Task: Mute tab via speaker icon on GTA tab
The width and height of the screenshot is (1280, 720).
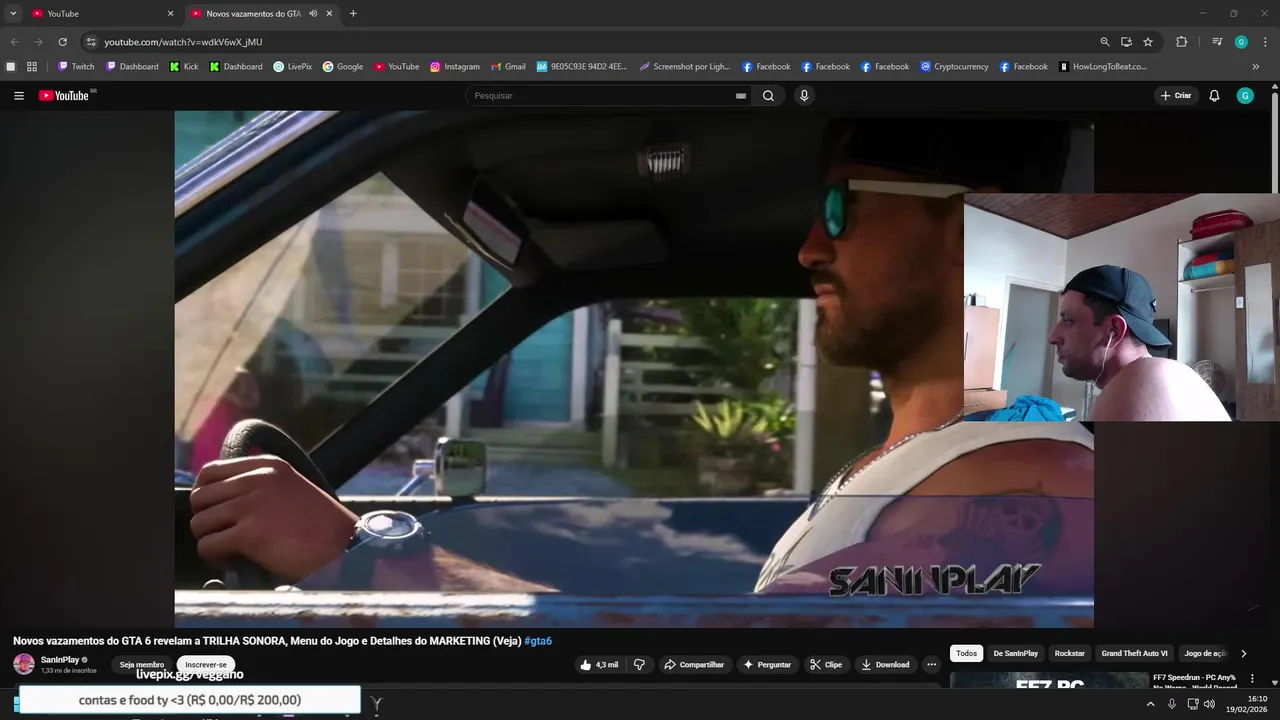Action: click(313, 14)
